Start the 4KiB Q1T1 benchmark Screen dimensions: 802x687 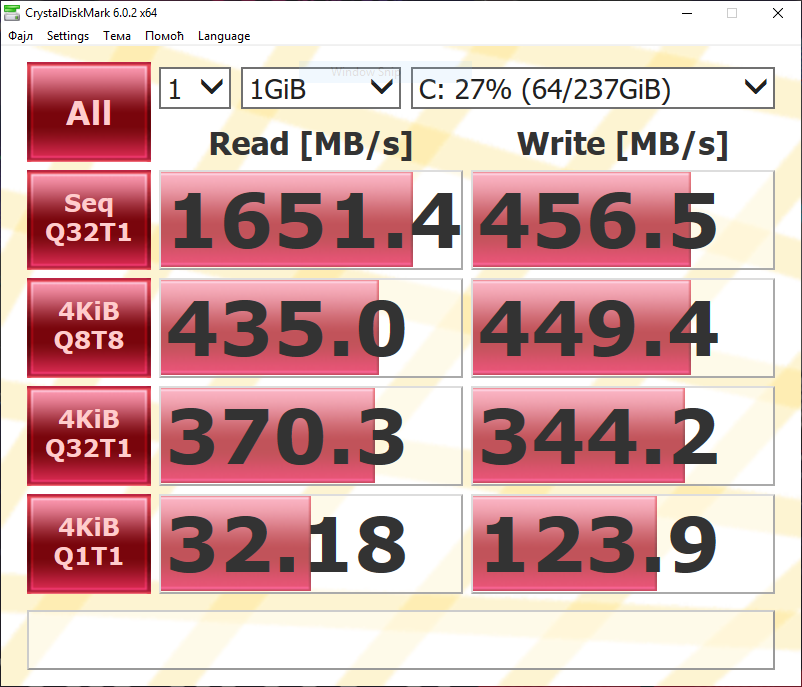89,544
